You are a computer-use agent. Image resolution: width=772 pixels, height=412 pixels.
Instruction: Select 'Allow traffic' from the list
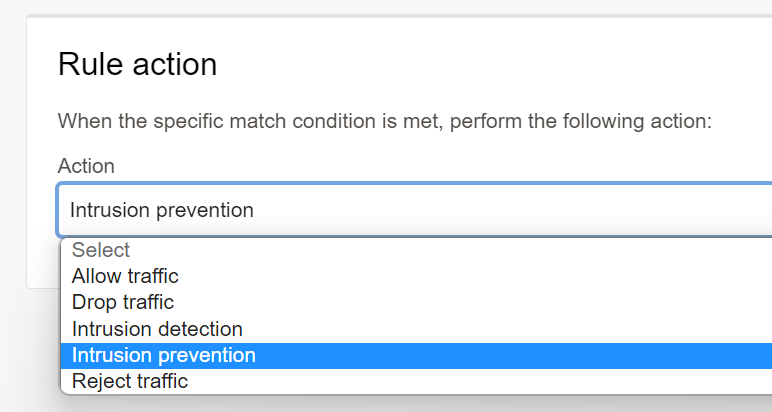click(125, 276)
